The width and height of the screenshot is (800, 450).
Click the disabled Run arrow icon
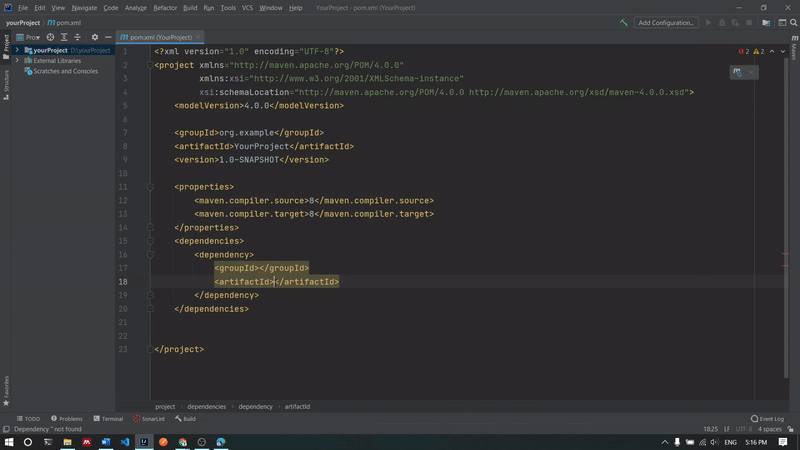point(708,22)
